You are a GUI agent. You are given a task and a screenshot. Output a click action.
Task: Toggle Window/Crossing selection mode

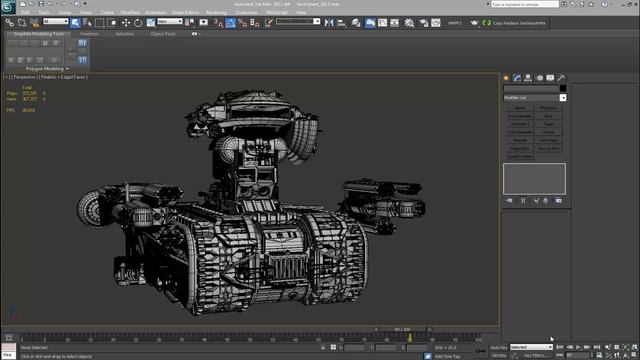click(x=111, y=23)
